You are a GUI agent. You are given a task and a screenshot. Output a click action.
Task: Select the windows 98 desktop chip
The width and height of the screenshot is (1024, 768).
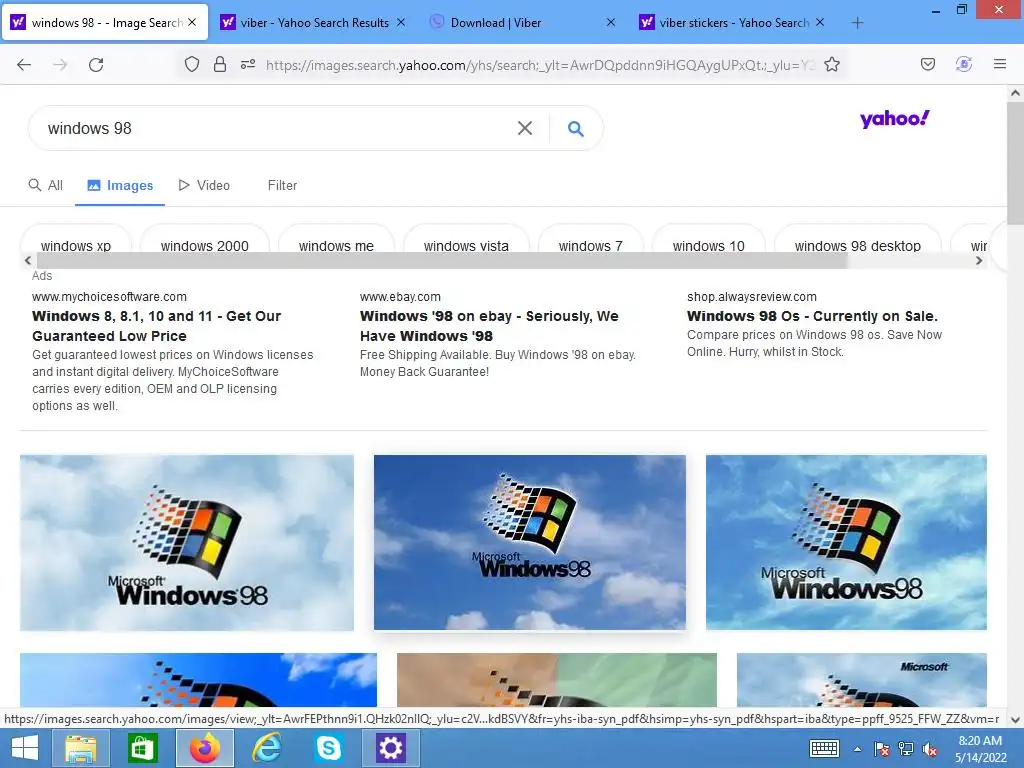coord(857,246)
